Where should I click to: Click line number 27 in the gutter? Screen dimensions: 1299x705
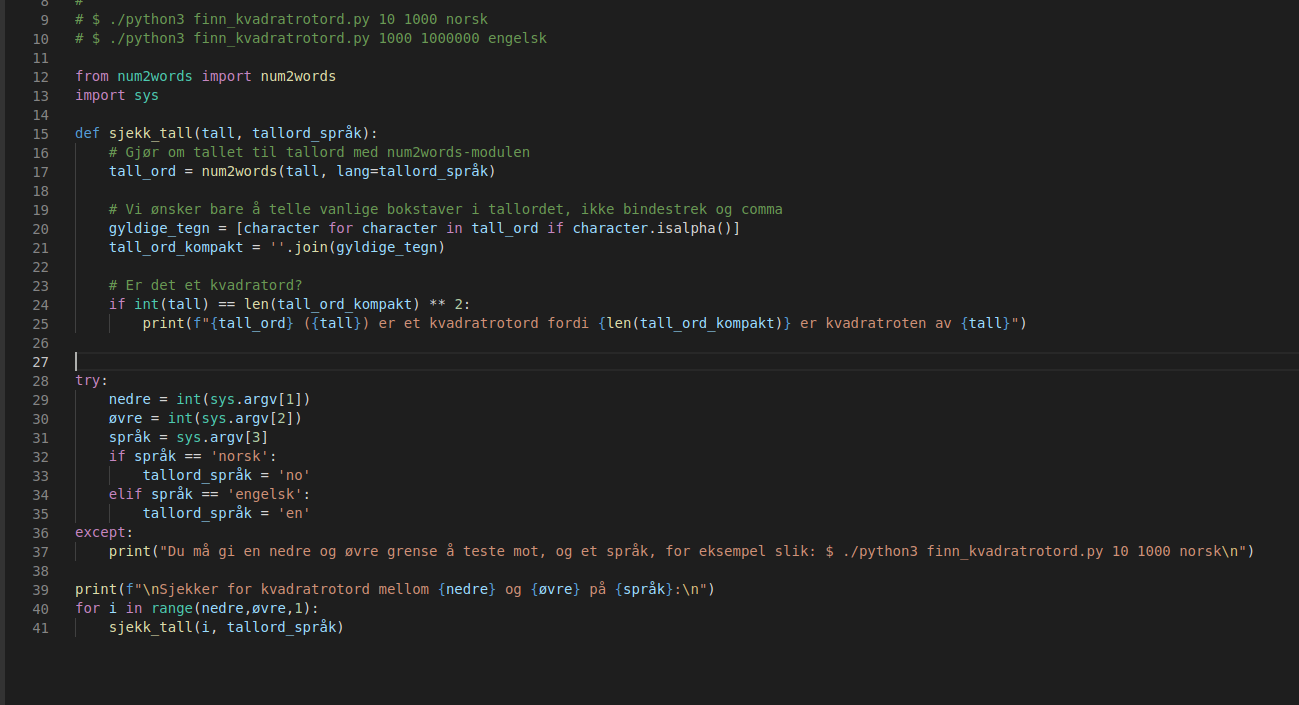(40, 361)
